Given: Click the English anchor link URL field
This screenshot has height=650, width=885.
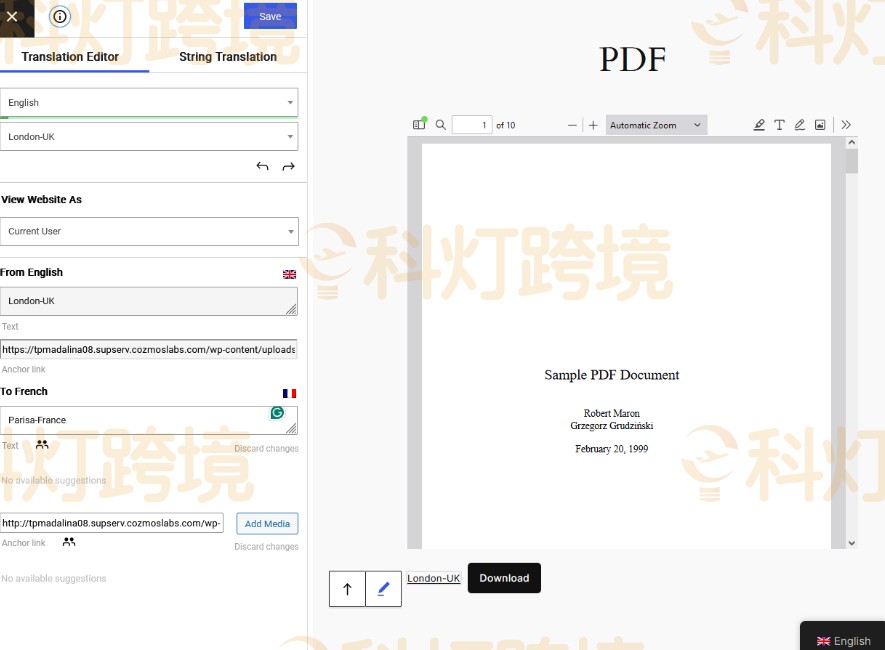Looking at the screenshot, I should coord(148,350).
